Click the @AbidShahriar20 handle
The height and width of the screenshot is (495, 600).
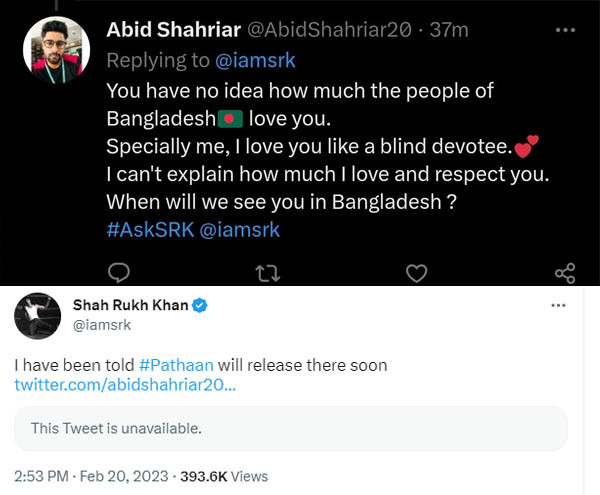[x=326, y=31]
